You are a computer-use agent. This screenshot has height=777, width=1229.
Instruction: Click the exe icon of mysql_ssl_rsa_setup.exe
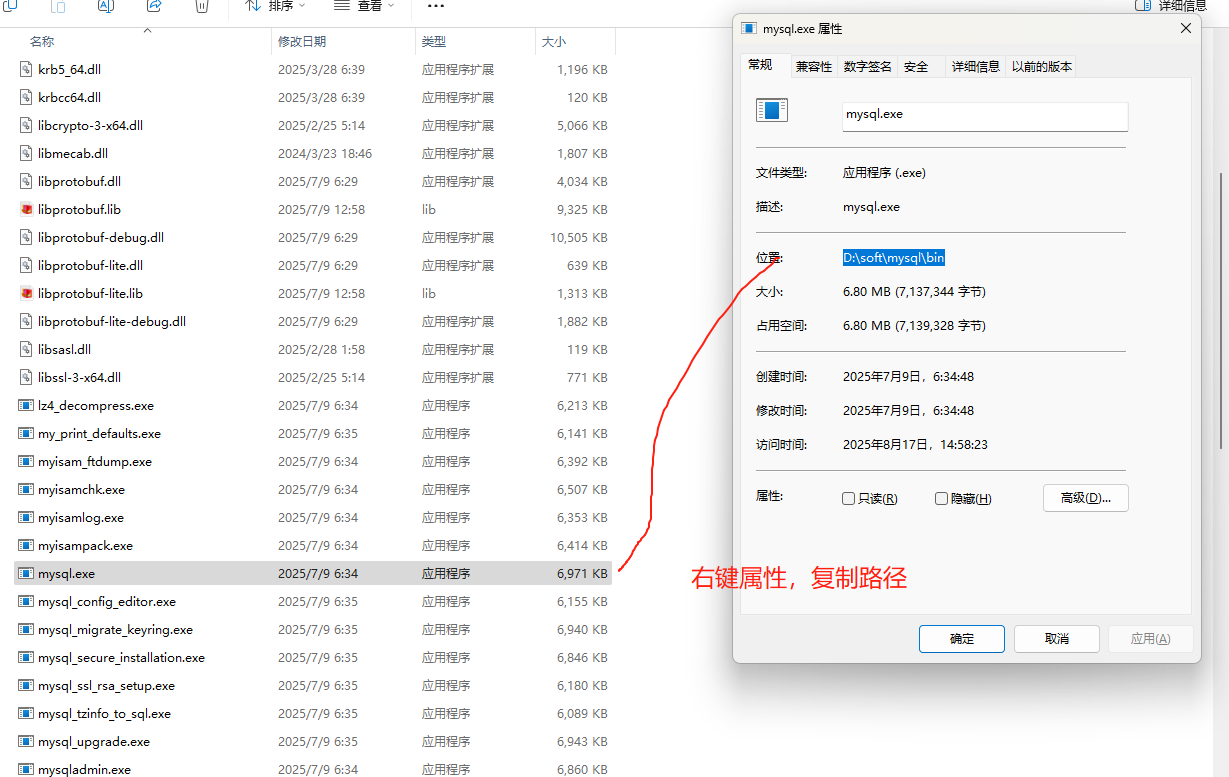(x=27, y=686)
